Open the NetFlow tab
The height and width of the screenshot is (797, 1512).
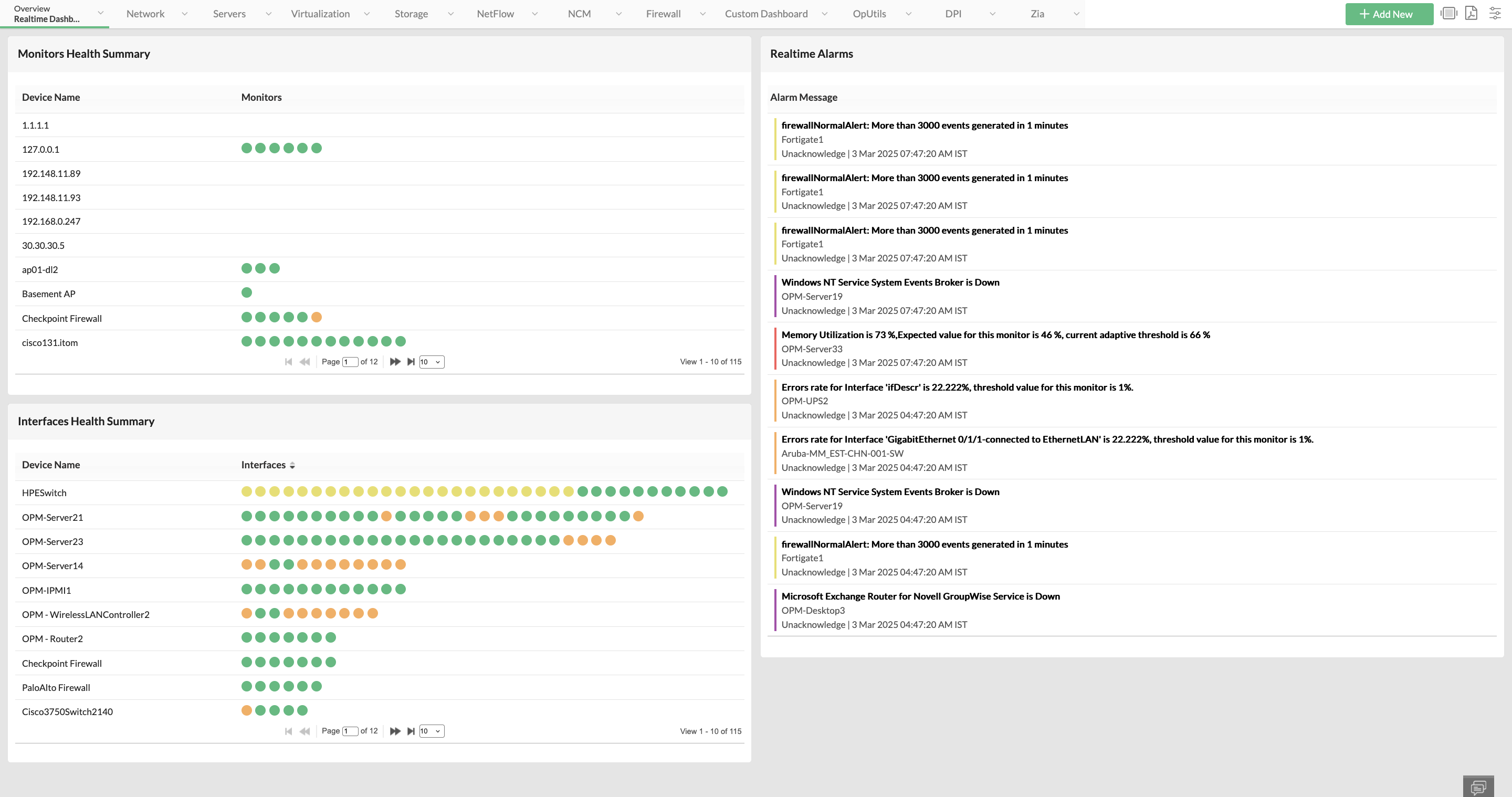tap(495, 14)
